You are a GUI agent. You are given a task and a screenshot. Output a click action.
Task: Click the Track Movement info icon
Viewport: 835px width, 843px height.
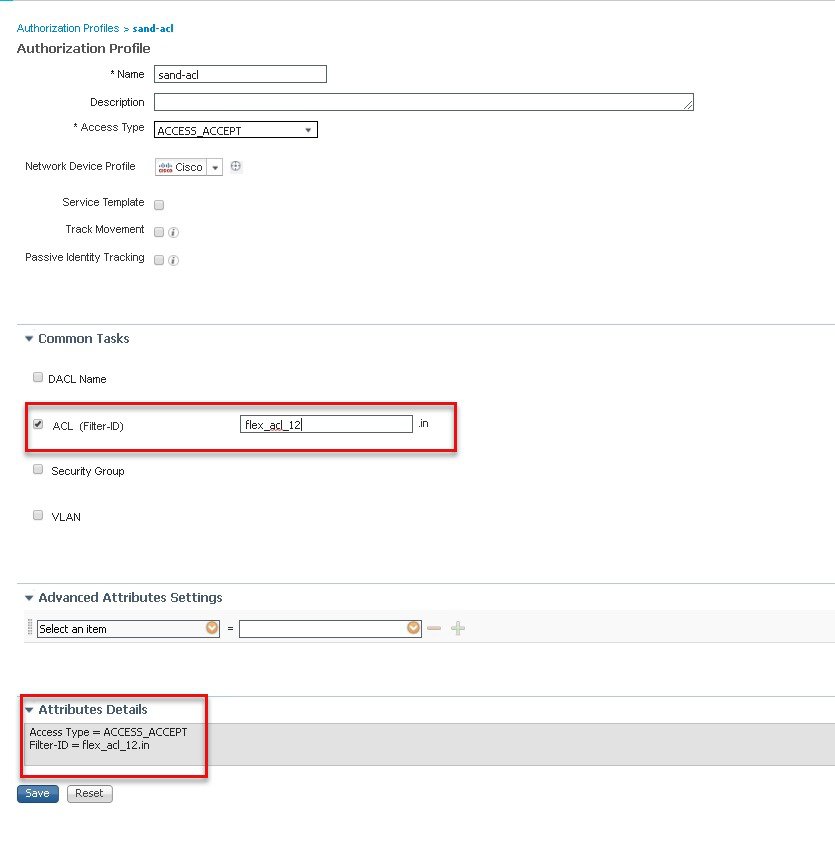pyautogui.click(x=173, y=232)
